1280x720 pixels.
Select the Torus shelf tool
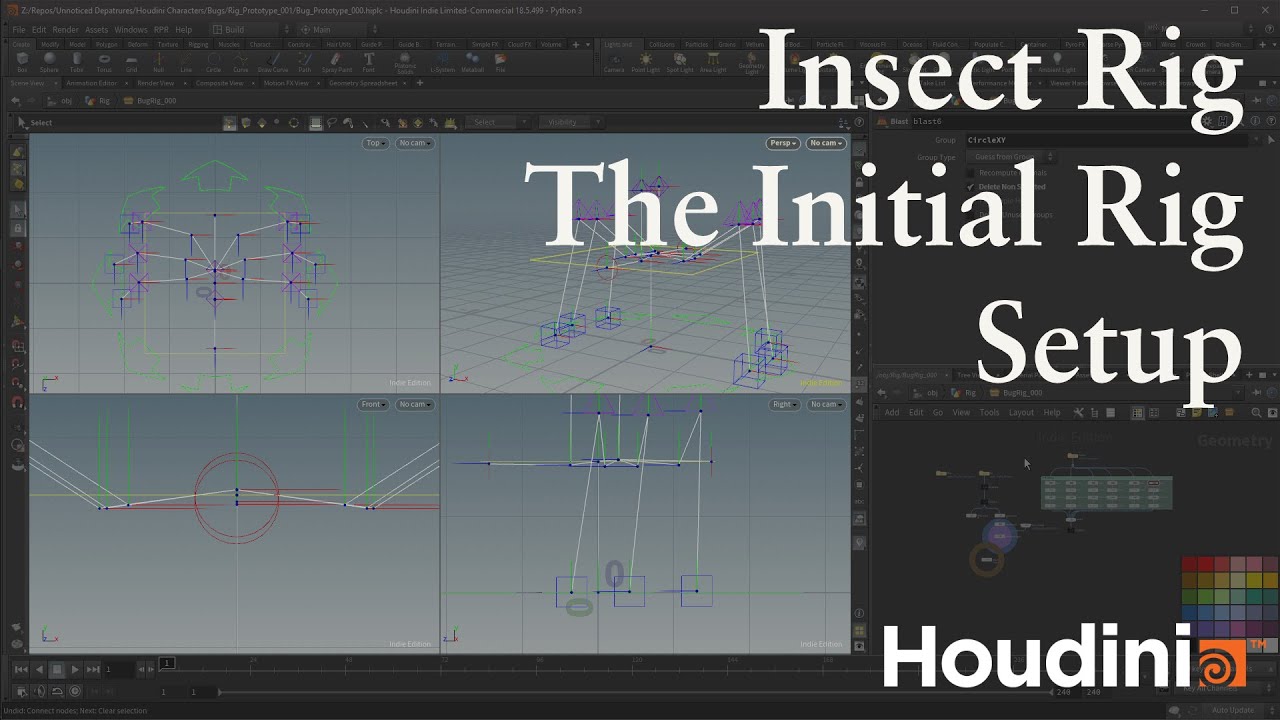(x=104, y=63)
